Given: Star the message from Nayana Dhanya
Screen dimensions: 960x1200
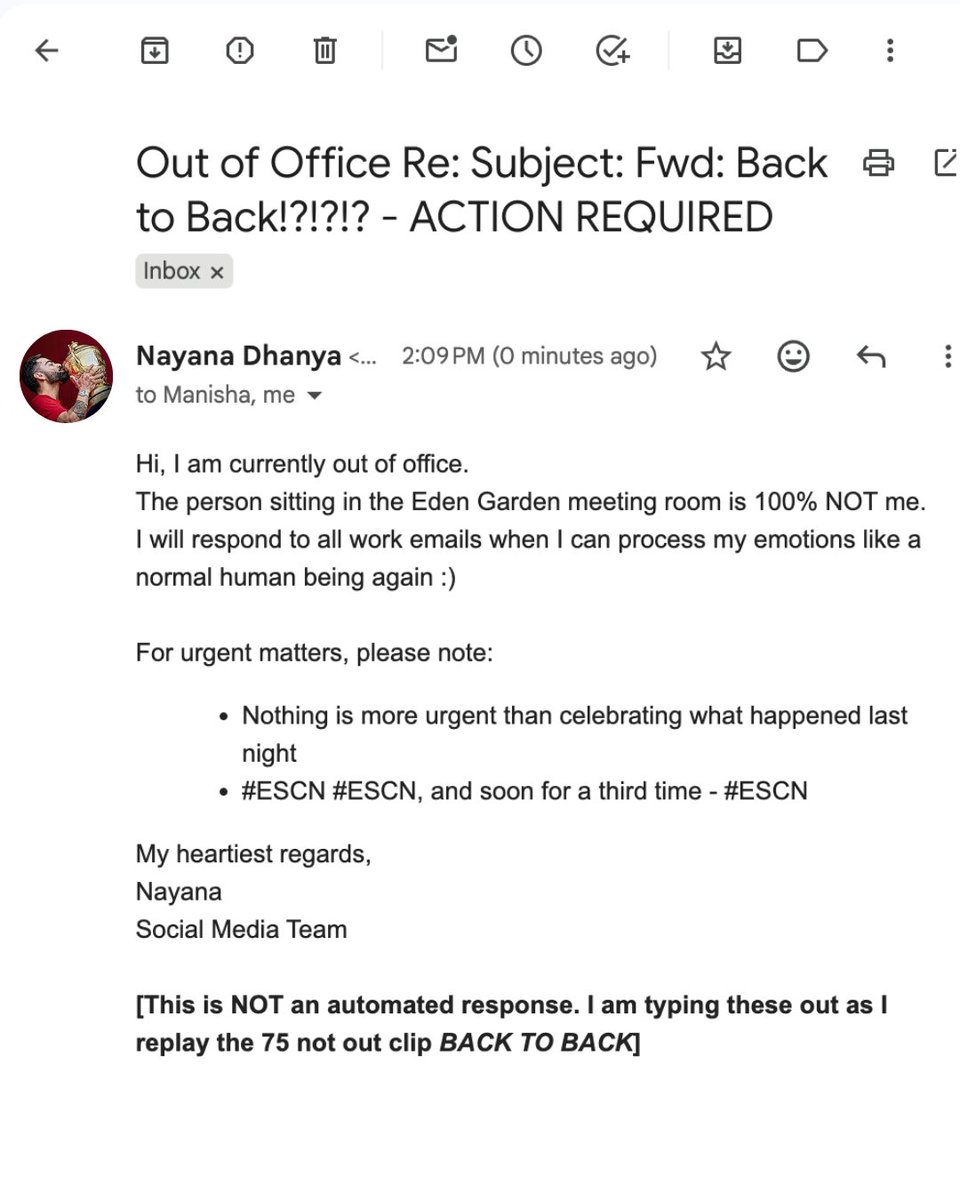Looking at the screenshot, I should [x=716, y=356].
